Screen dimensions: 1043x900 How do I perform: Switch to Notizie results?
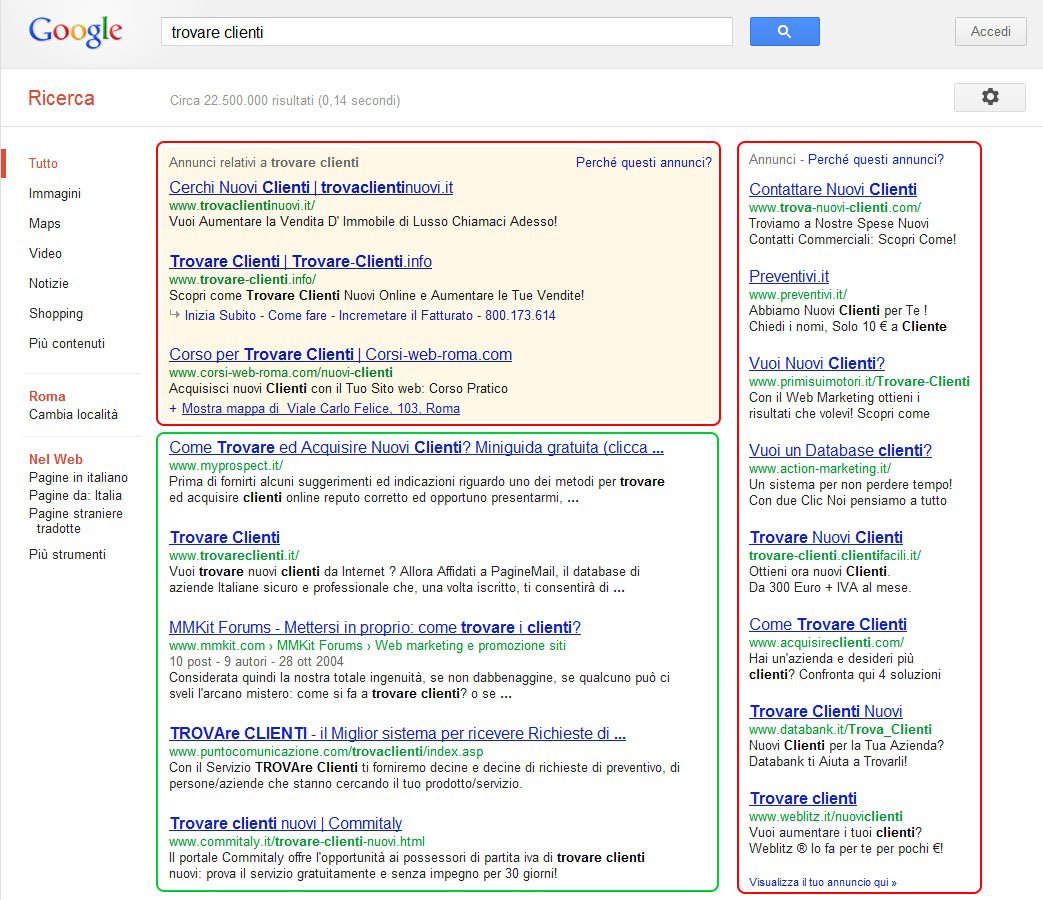click(49, 283)
